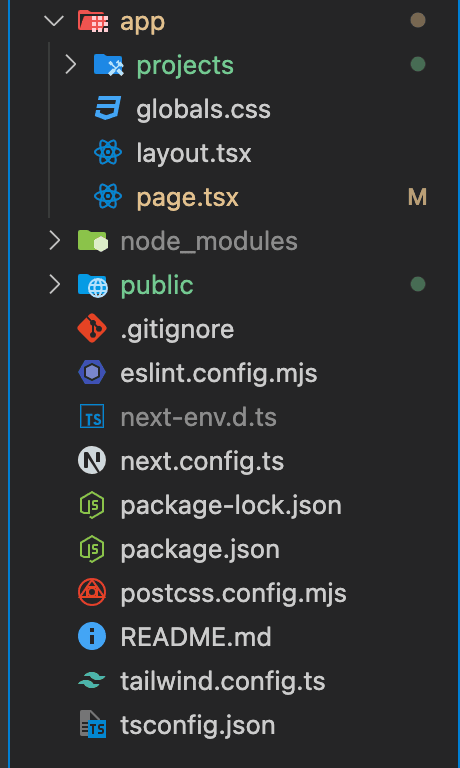This screenshot has width=460, height=768.
Task: Open package.json file
Action: (x=200, y=550)
